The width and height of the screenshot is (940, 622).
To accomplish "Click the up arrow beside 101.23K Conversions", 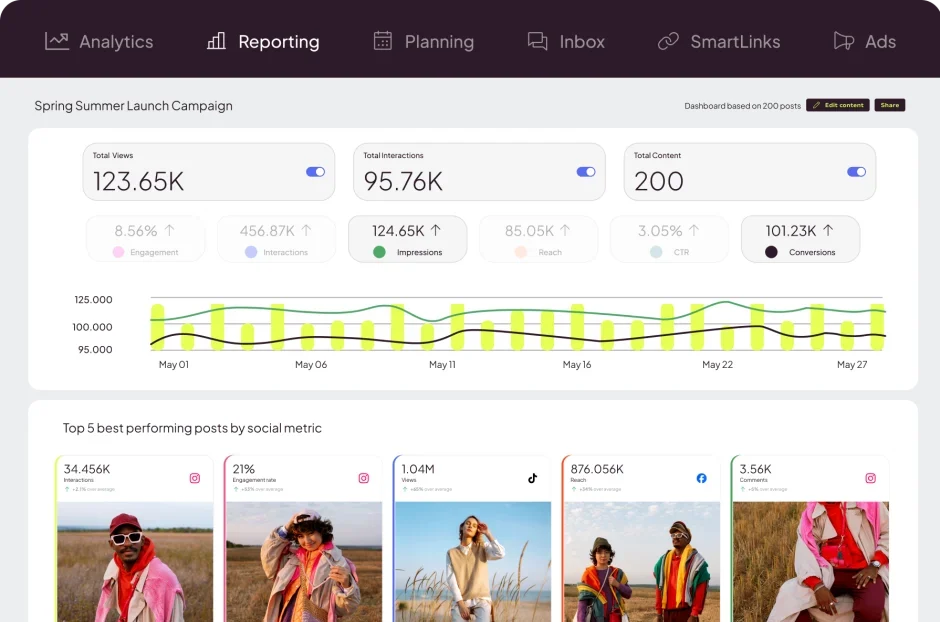I will 828,230.
